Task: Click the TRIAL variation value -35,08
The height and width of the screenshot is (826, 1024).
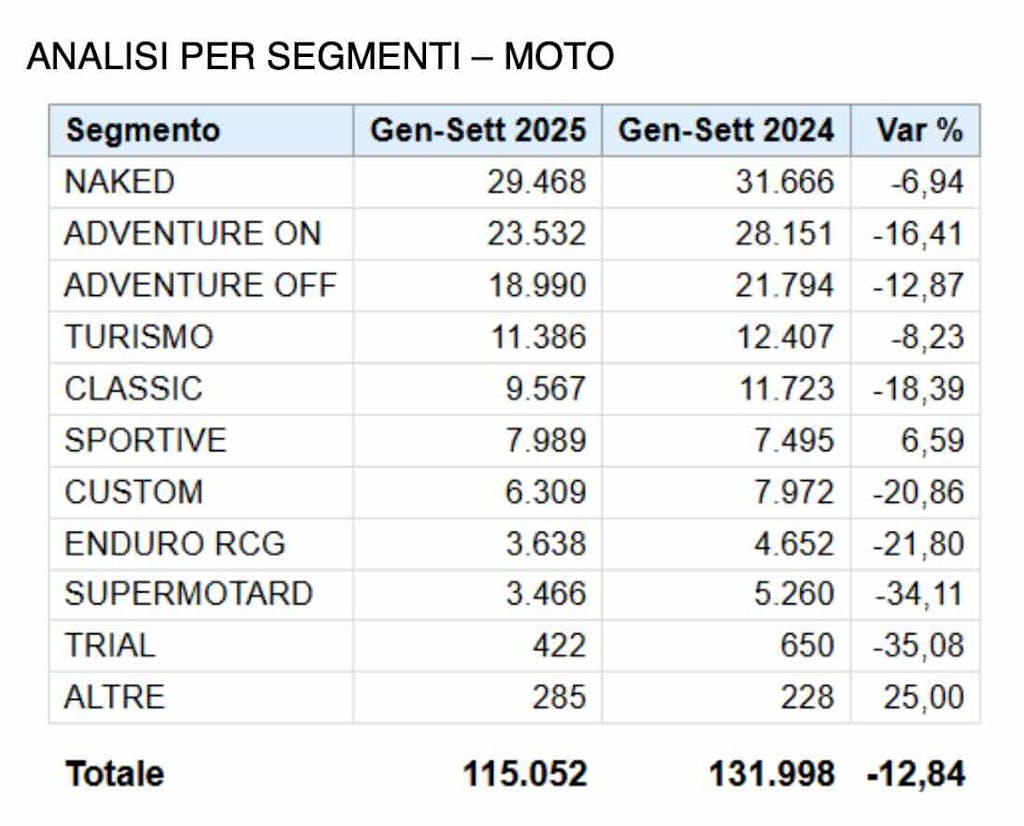Action: click(x=919, y=646)
